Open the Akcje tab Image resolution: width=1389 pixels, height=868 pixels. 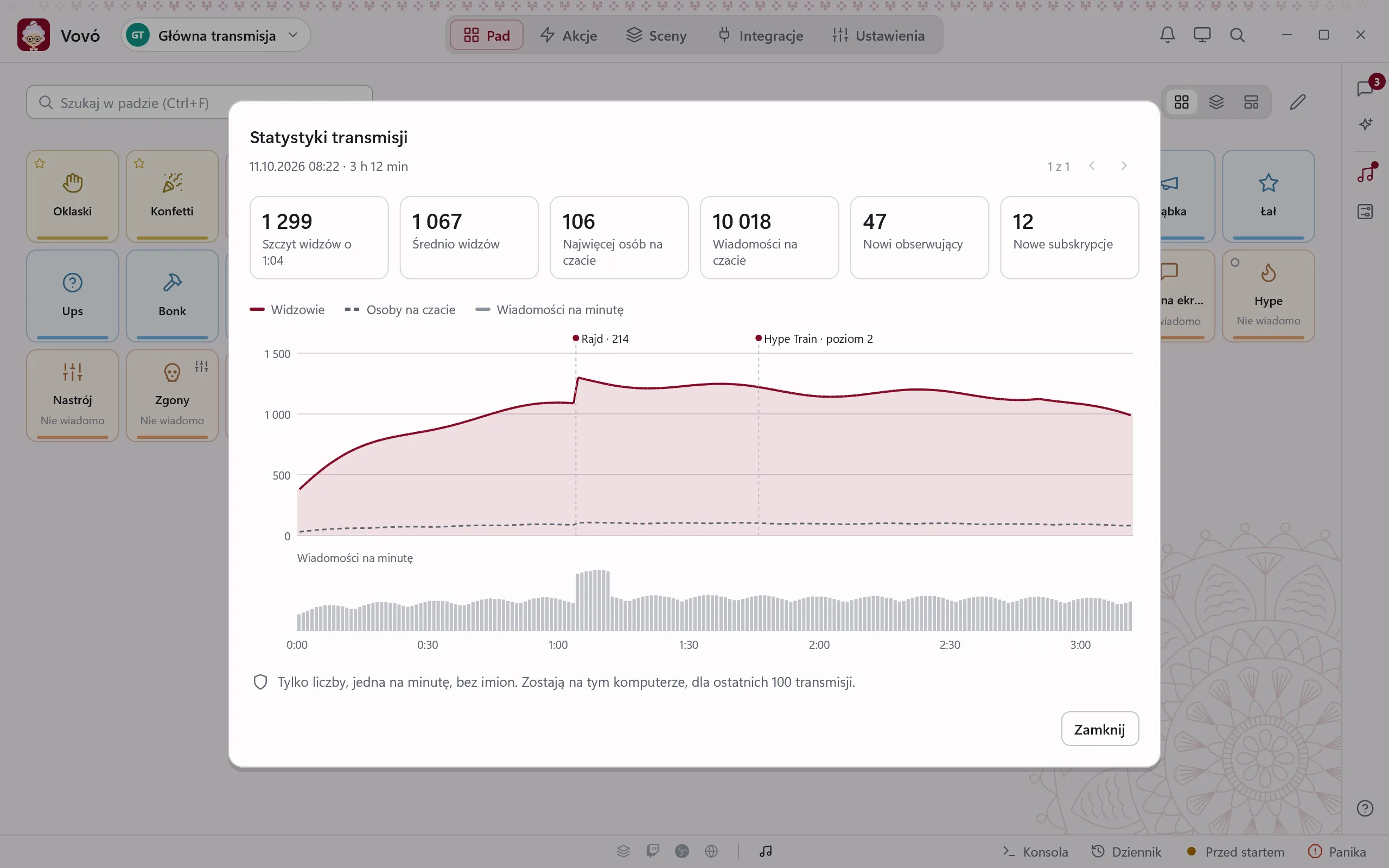click(569, 35)
